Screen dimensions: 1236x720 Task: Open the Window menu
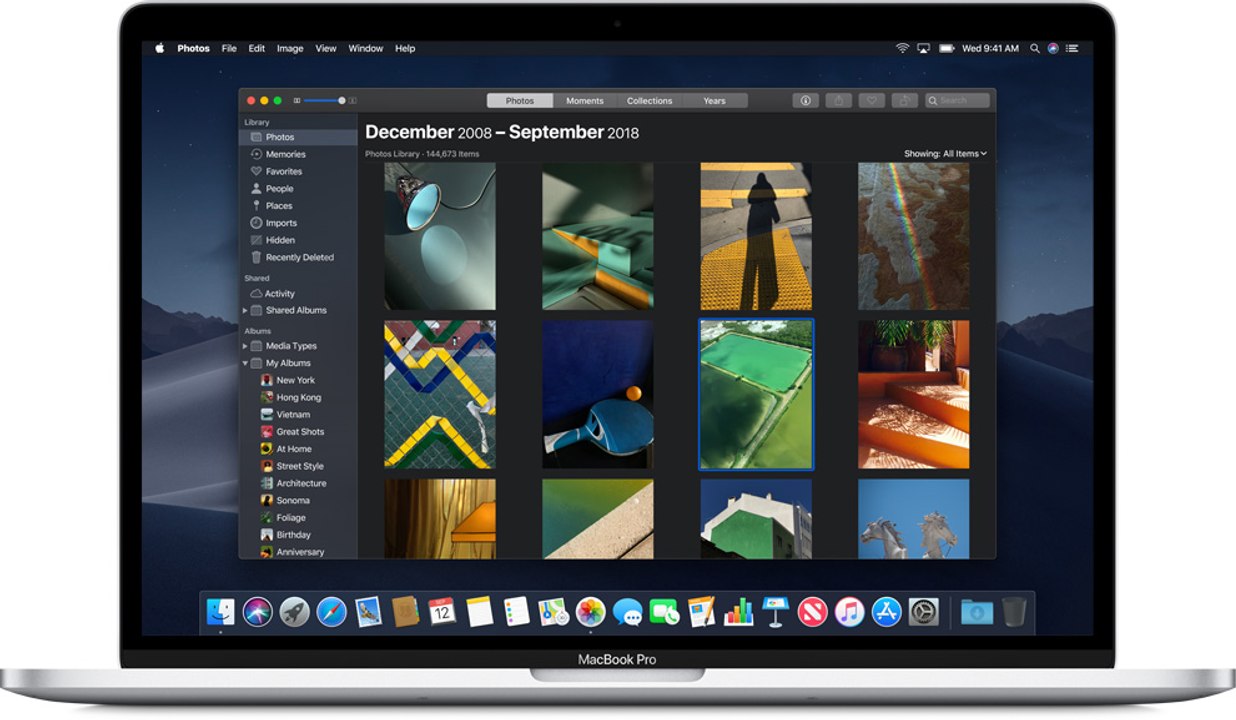pos(366,48)
